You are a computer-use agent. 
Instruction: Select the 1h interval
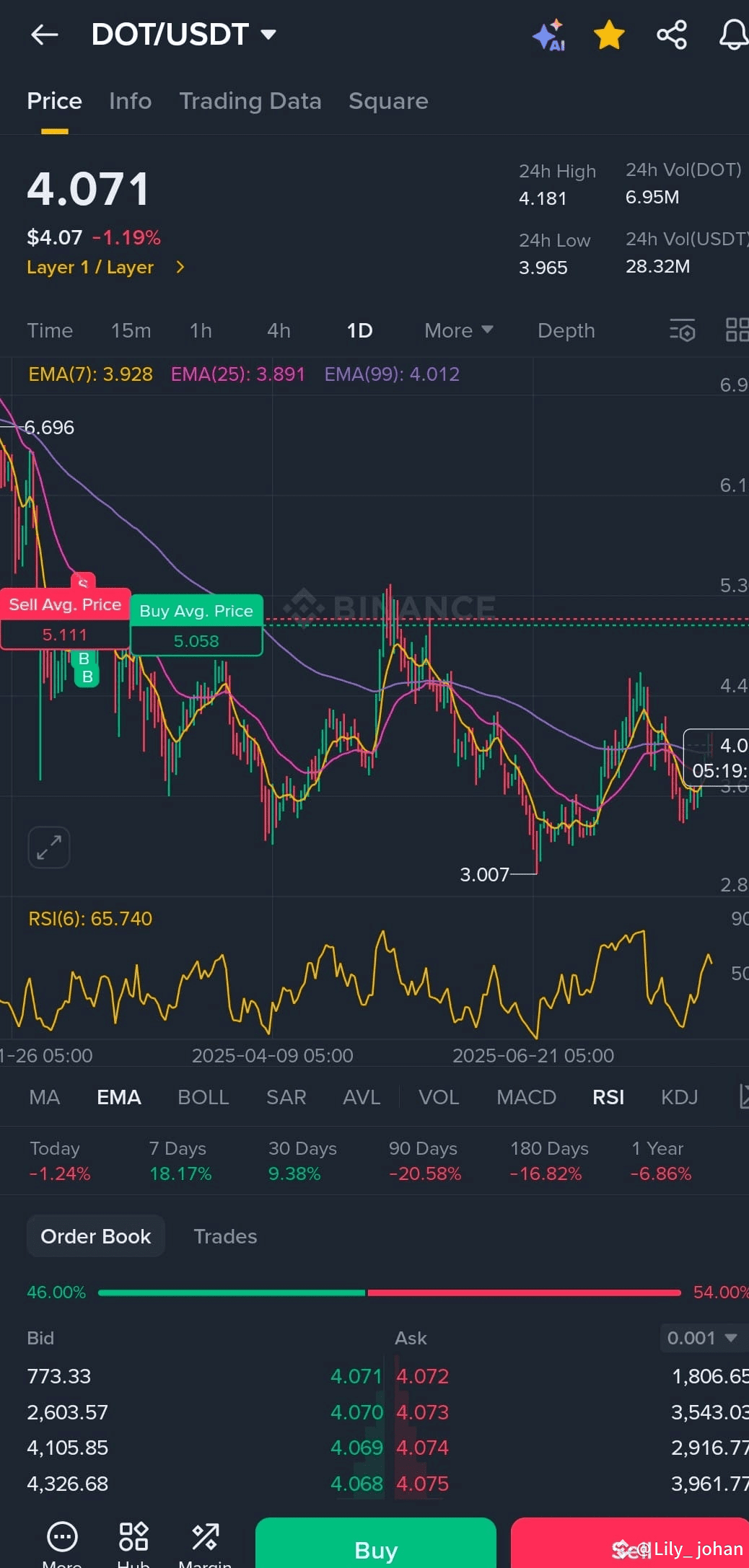pyautogui.click(x=201, y=330)
